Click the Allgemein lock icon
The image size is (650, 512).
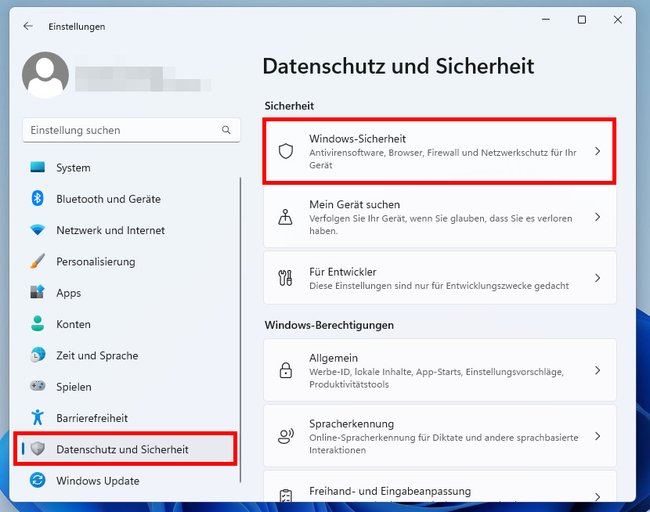pyautogui.click(x=286, y=370)
